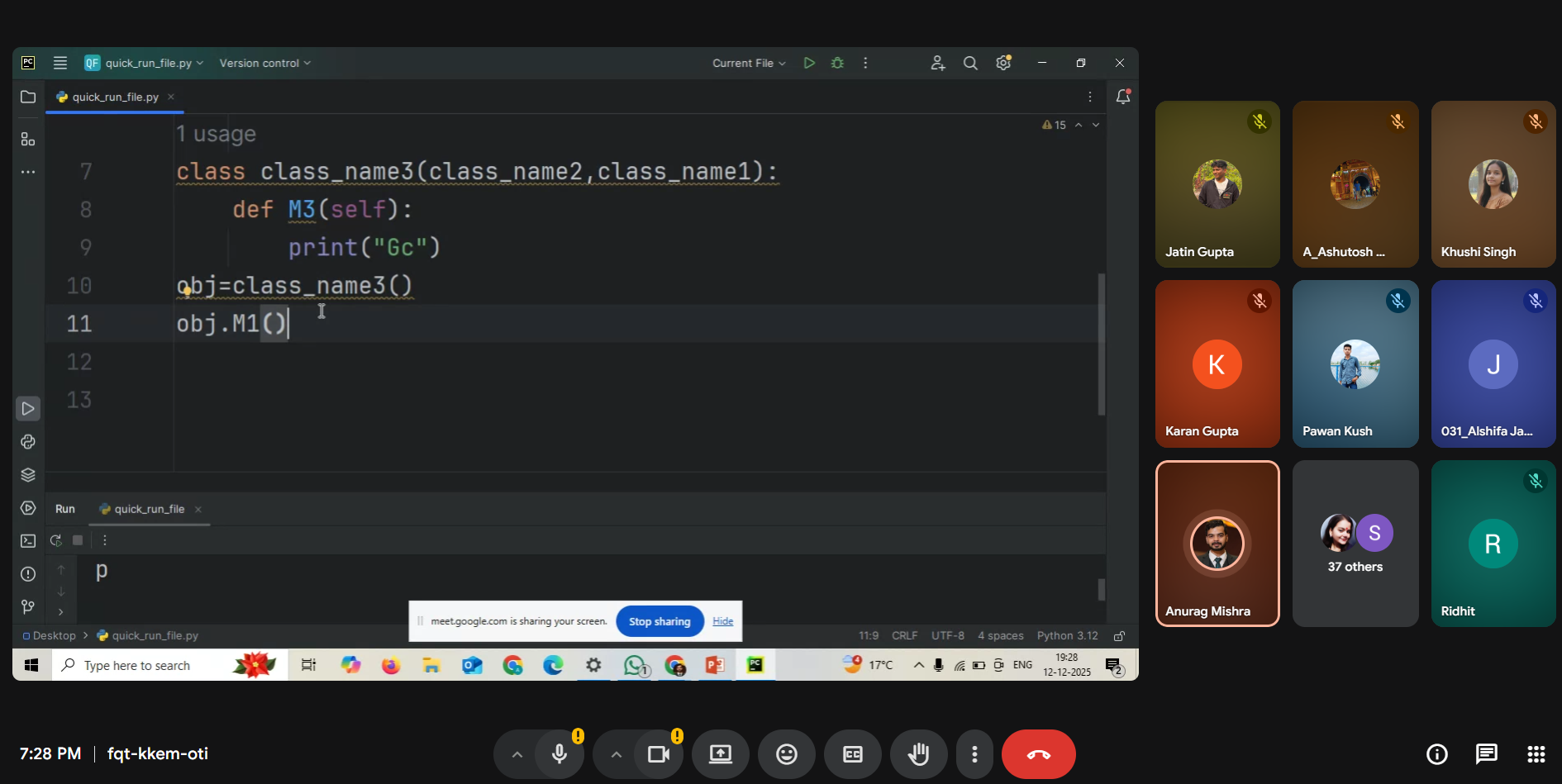Turn off the camera in Google Meet

point(657,753)
